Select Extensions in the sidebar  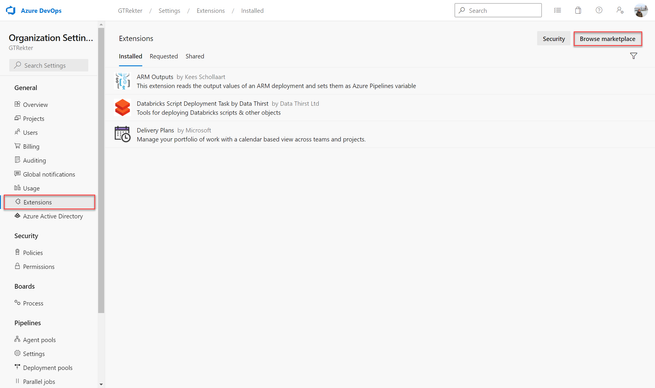pos(50,202)
